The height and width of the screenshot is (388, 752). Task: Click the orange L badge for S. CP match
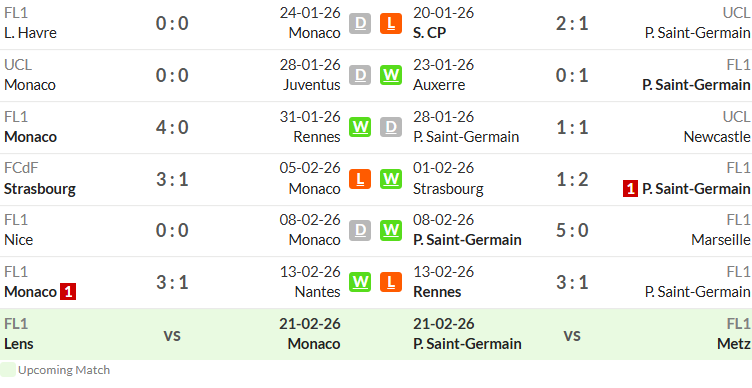(x=391, y=23)
